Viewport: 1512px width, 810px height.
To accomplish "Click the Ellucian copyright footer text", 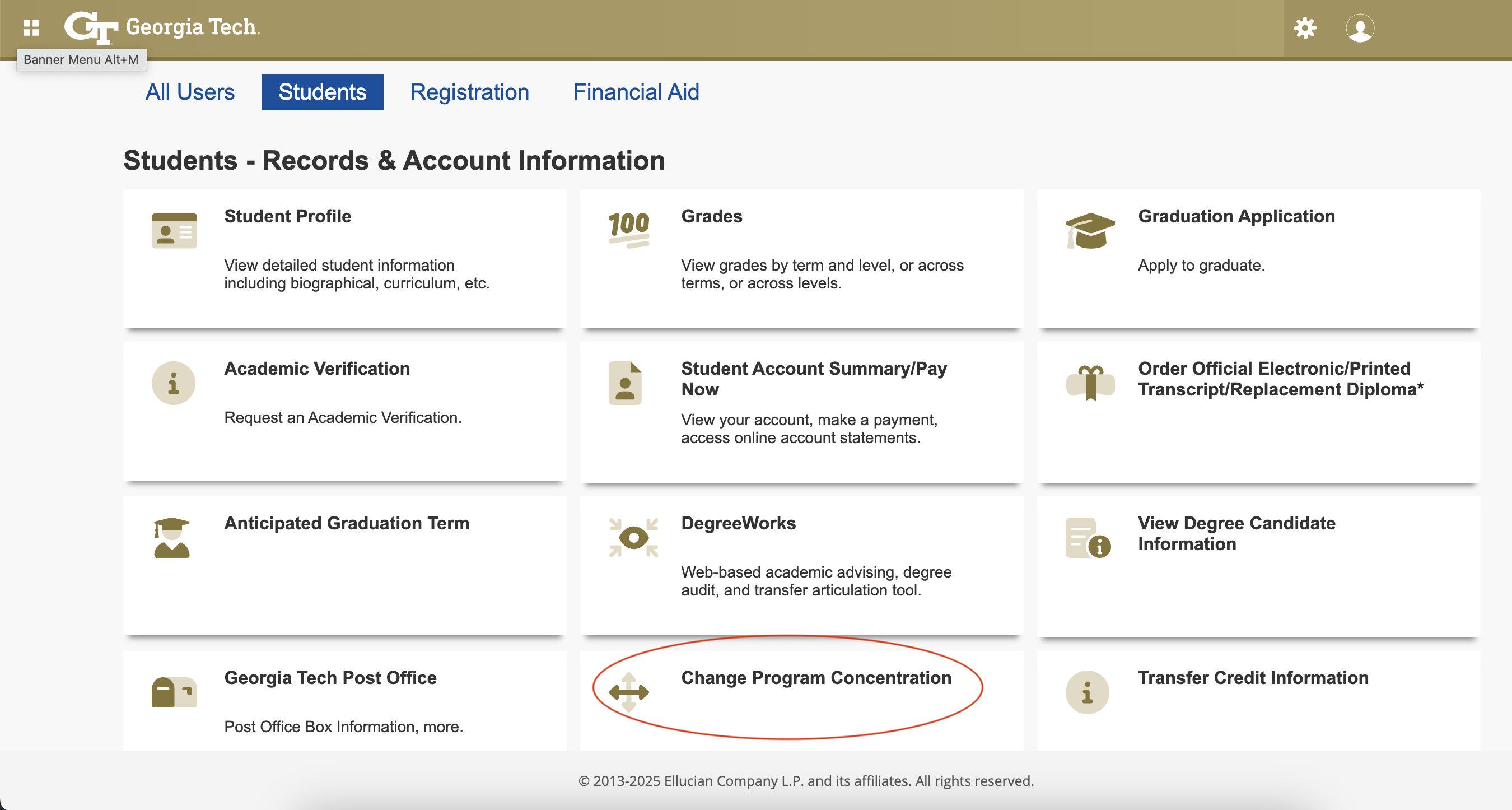I will (806, 781).
